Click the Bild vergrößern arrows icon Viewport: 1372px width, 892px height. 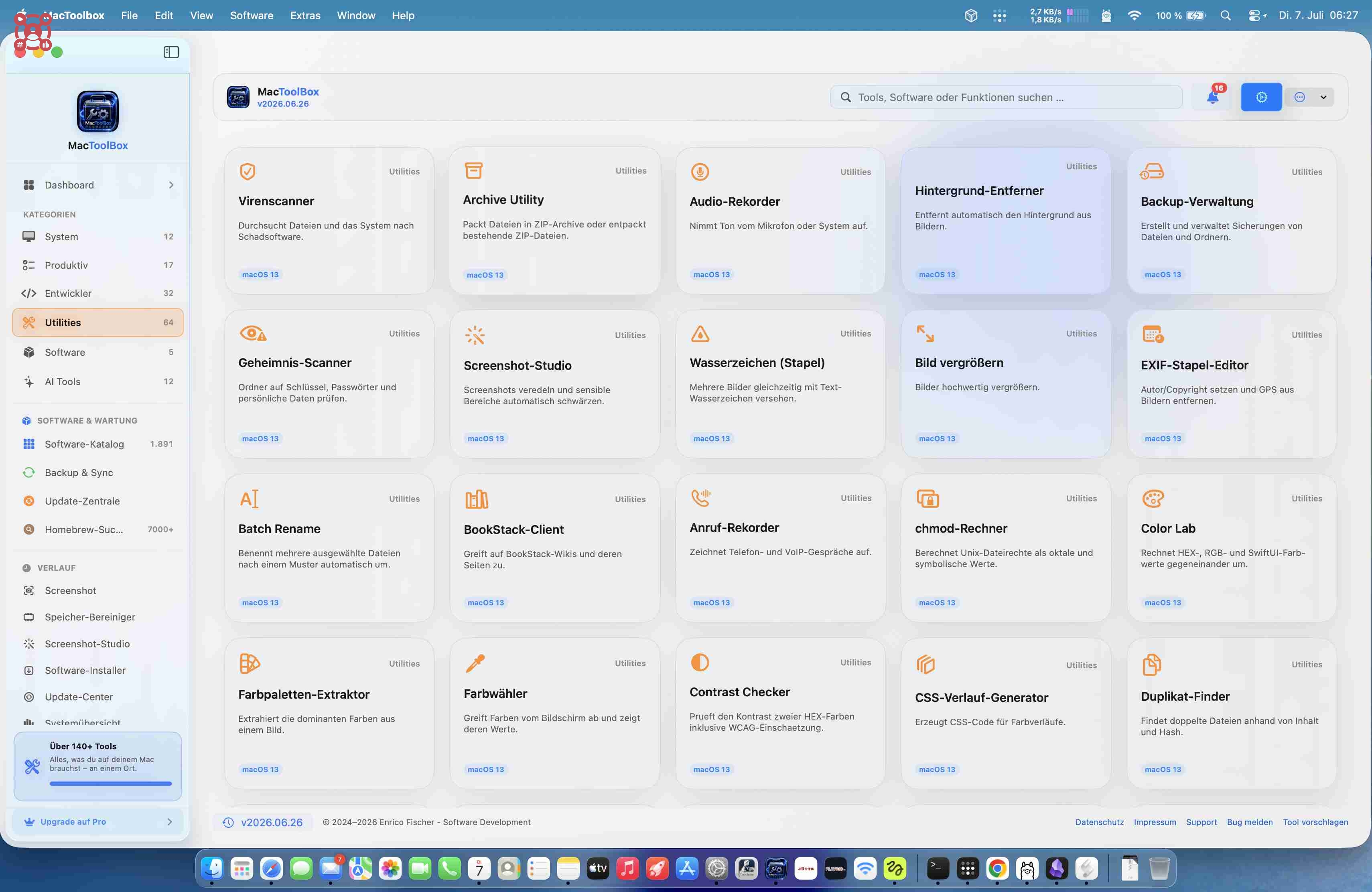925,334
